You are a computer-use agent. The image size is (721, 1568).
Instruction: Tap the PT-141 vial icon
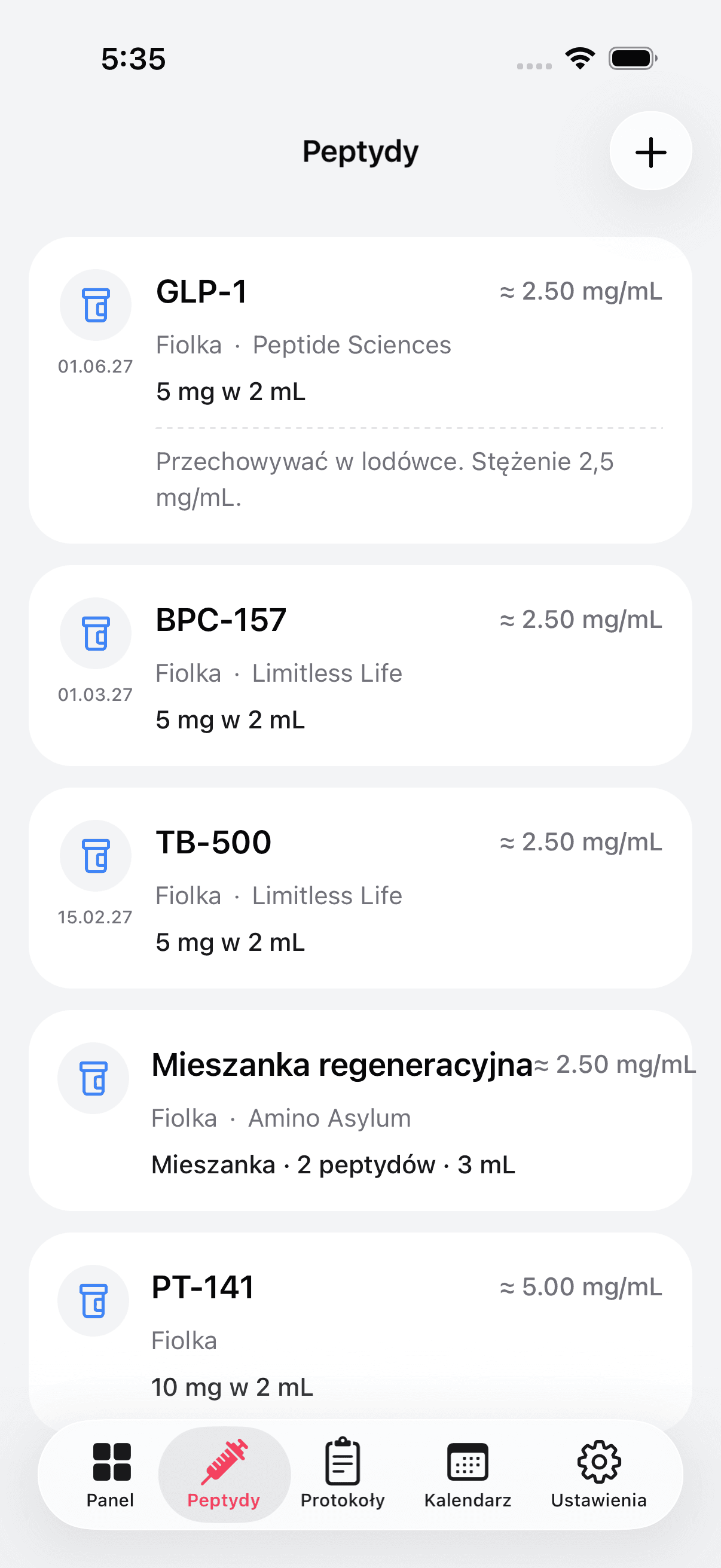(x=93, y=1300)
